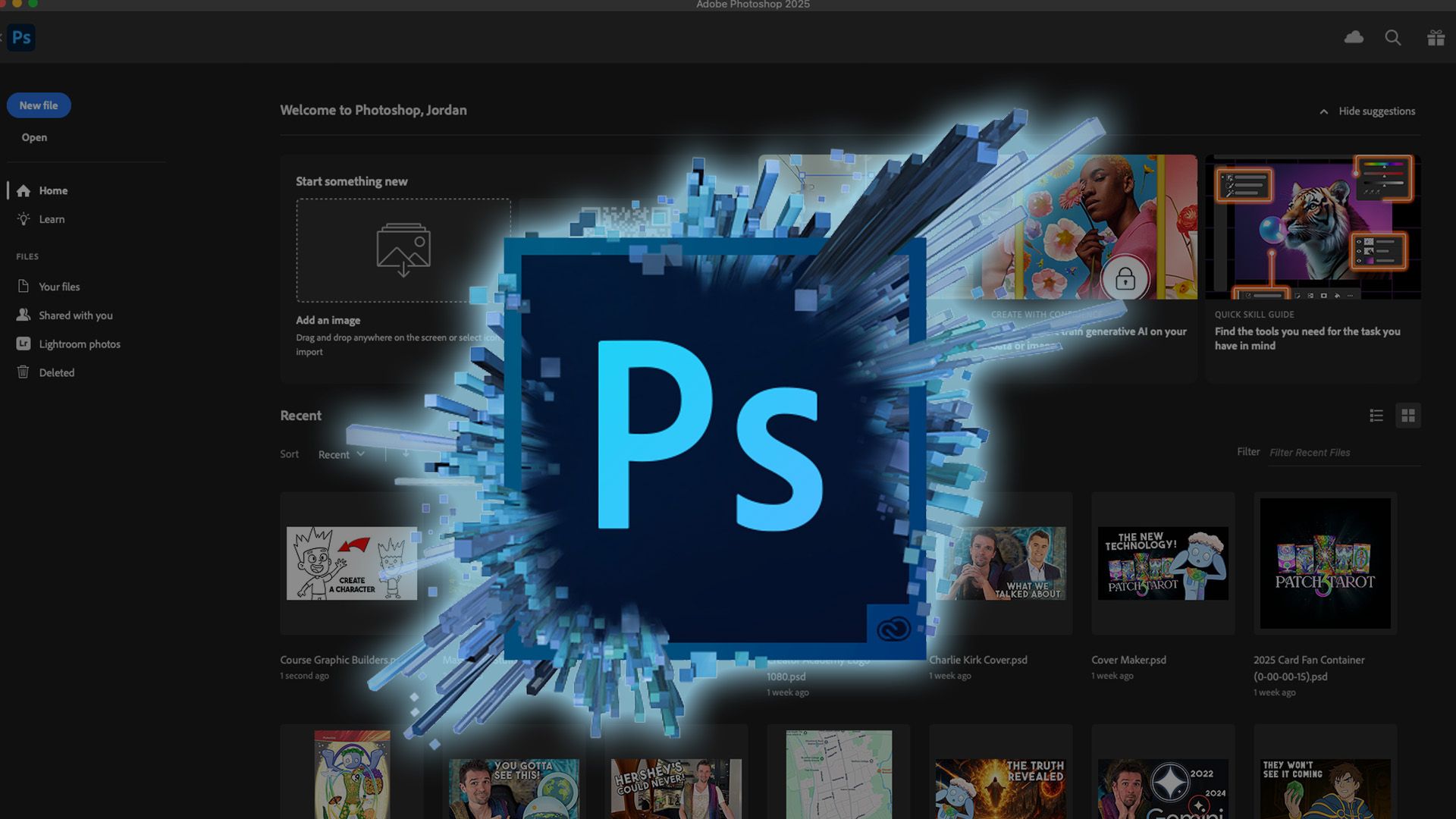This screenshot has width=1456, height=819.
Task: Click the Deleted trash icon
Action: [24, 372]
